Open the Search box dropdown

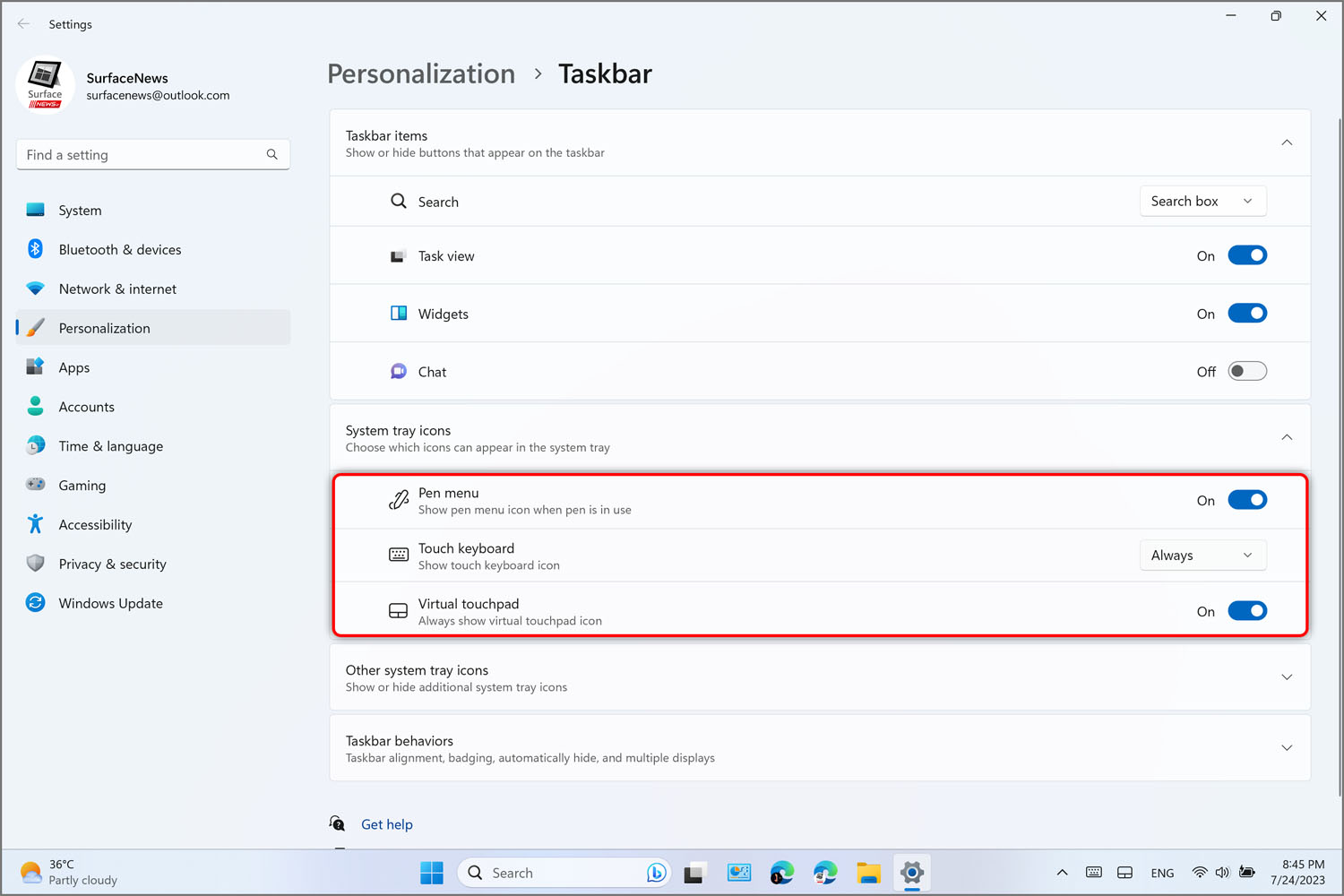(1202, 202)
